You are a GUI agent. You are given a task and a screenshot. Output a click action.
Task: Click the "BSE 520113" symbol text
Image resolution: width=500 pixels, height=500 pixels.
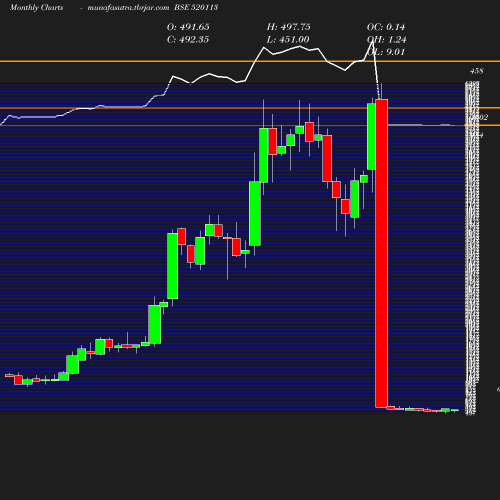pyautogui.click(x=196, y=7)
